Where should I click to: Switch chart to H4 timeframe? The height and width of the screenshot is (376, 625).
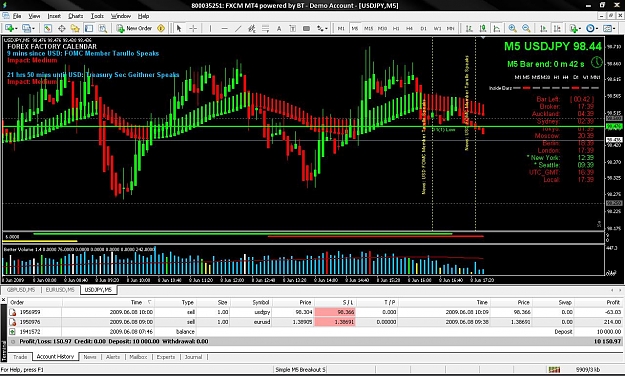tap(409, 28)
